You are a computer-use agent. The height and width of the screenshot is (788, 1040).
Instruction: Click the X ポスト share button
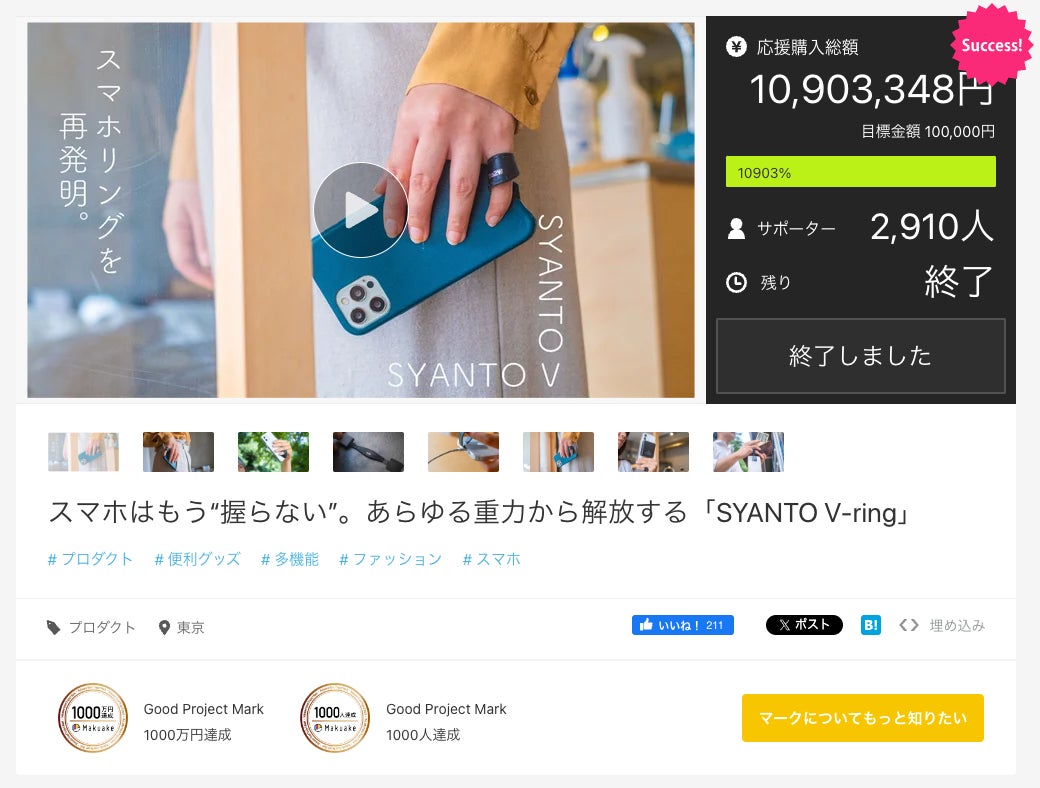pyautogui.click(x=804, y=625)
